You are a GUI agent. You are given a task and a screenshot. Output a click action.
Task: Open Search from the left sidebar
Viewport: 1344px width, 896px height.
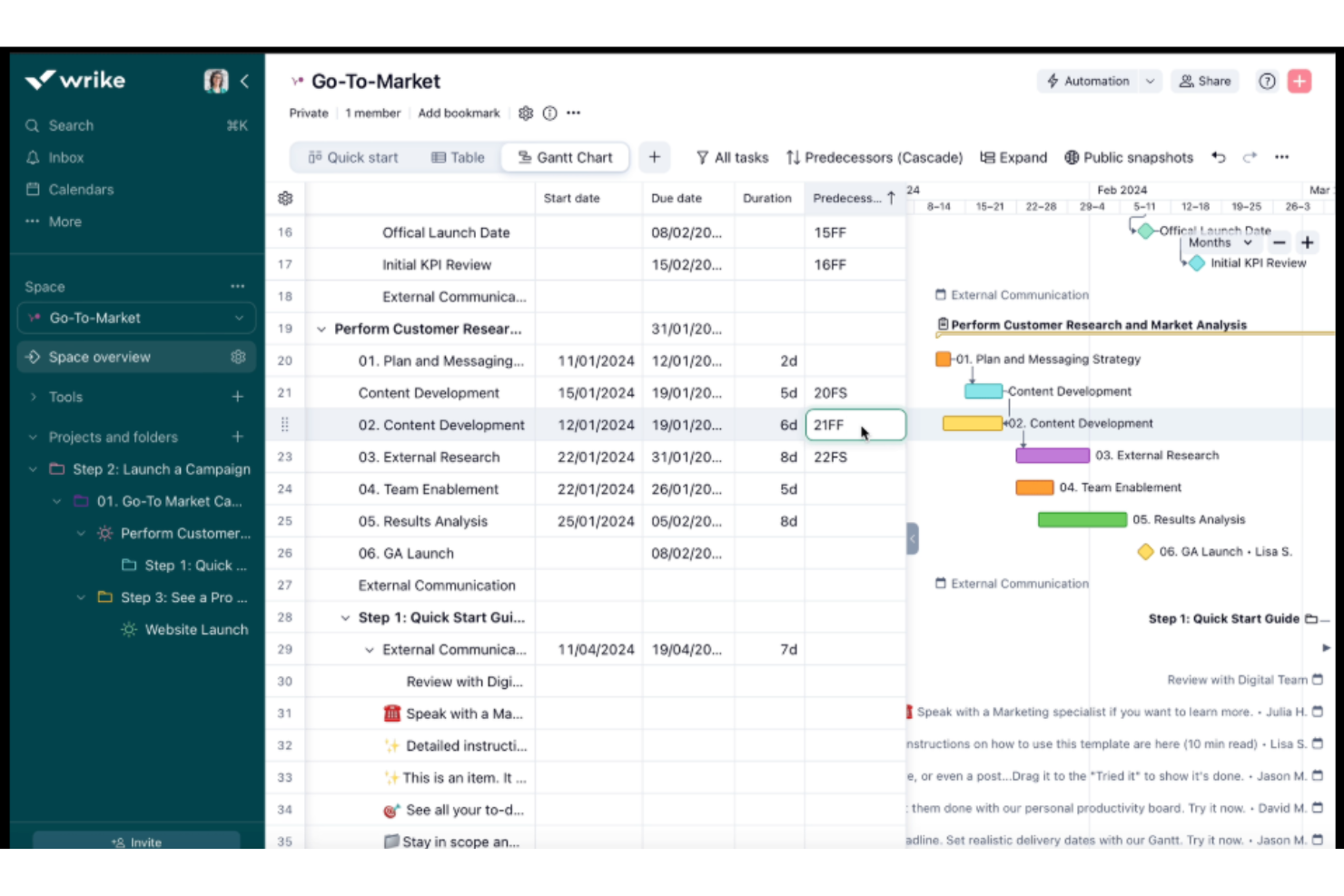coord(70,125)
